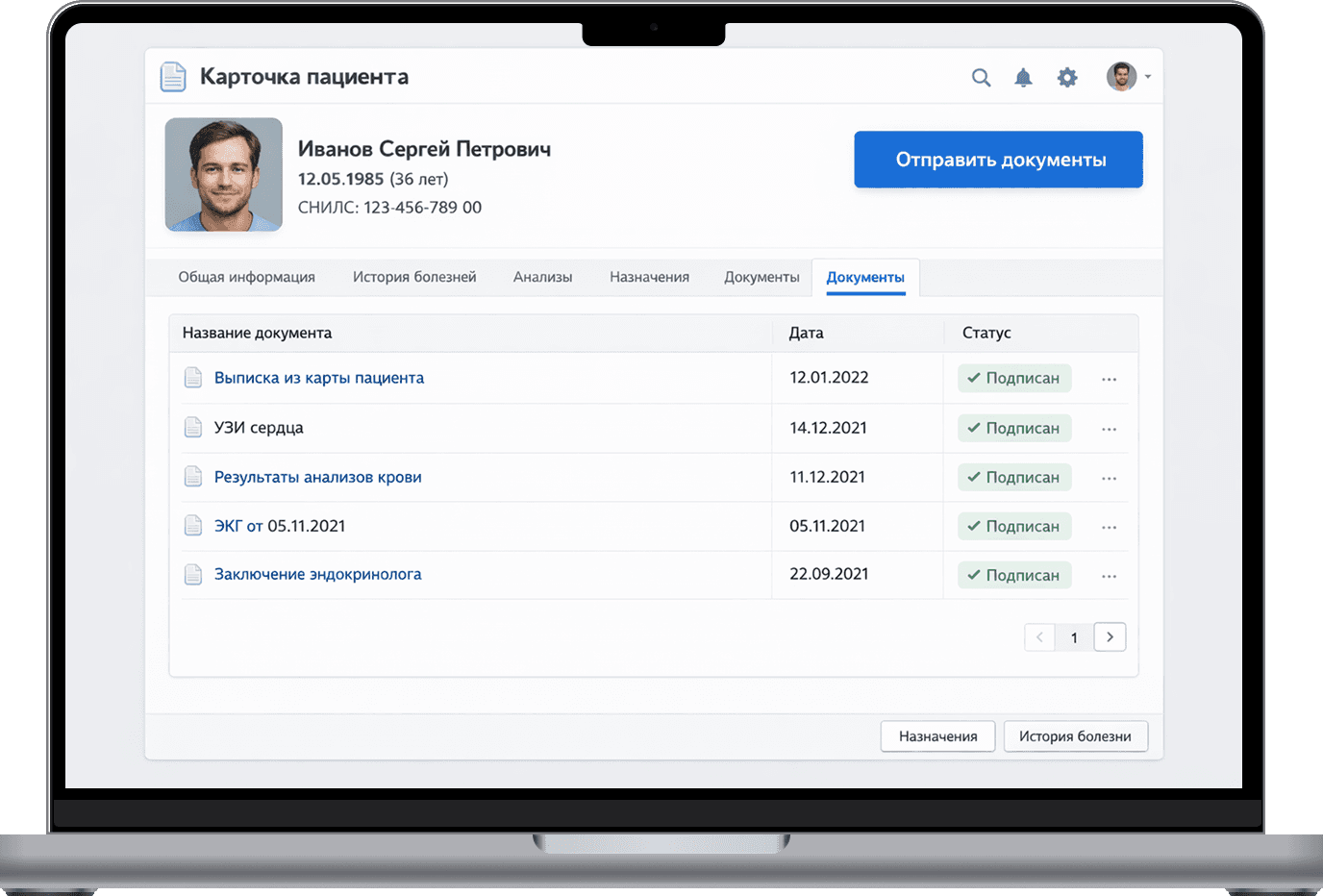Click the notifications bell icon
1323x896 pixels.
[1023, 78]
